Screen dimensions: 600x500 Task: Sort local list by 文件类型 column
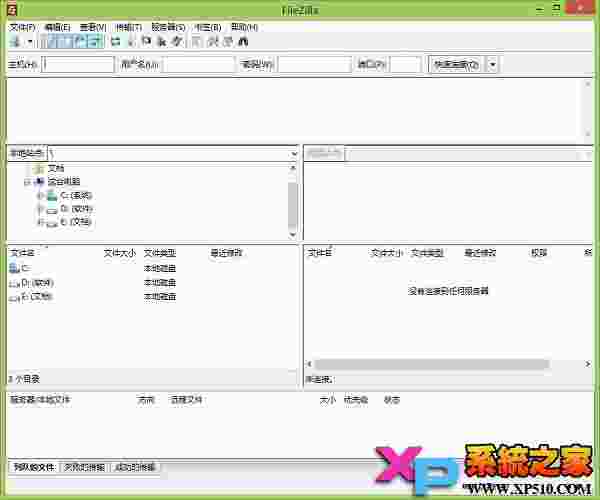click(x=160, y=253)
